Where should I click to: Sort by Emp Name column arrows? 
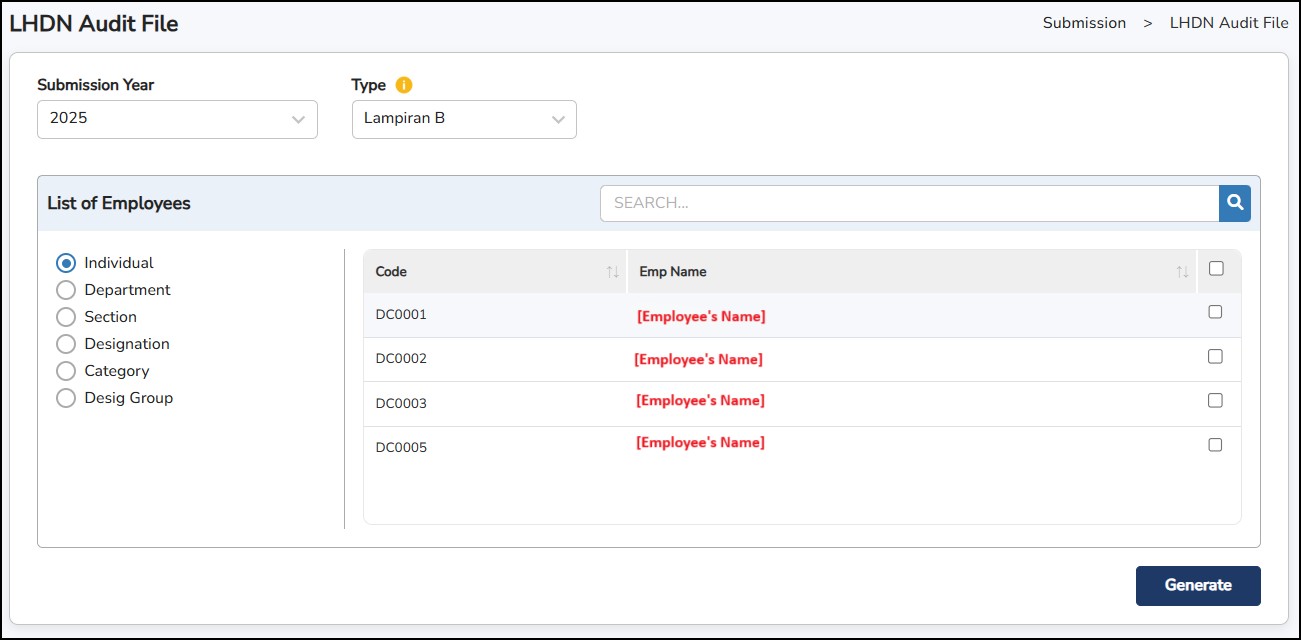(1182, 272)
